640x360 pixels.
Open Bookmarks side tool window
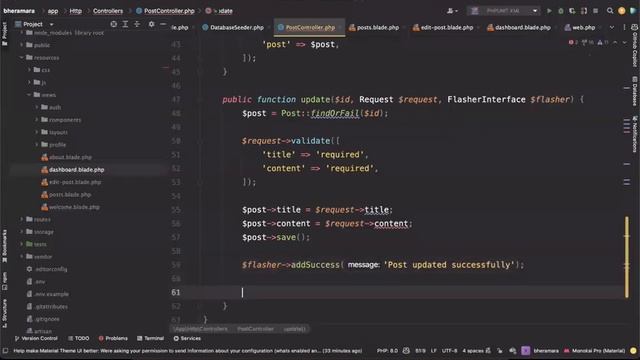point(4,246)
